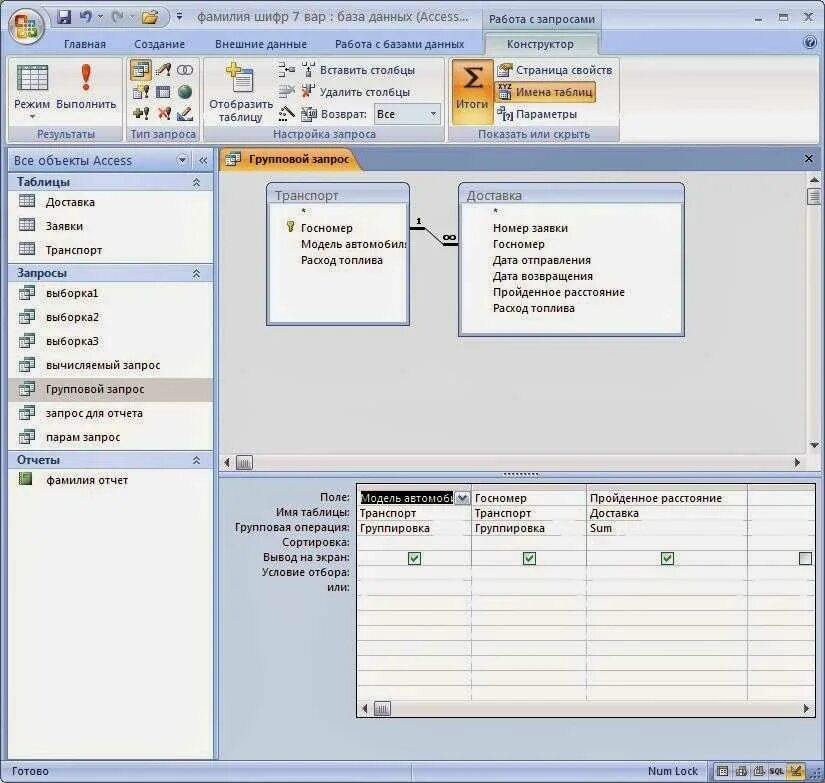This screenshot has height=783, width=825.
Task: Click the horizontal scrollbar thumb in the tables pane
Action: [244, 463]
